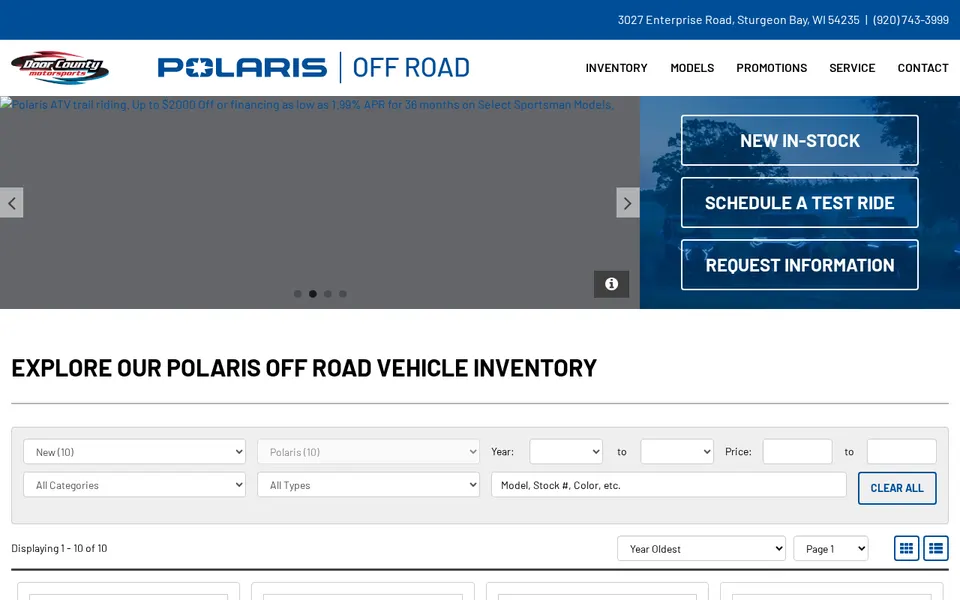Advance carousel with right arrow
The height and width of the screenshot is (600, 960).
[x=628, y=203]
